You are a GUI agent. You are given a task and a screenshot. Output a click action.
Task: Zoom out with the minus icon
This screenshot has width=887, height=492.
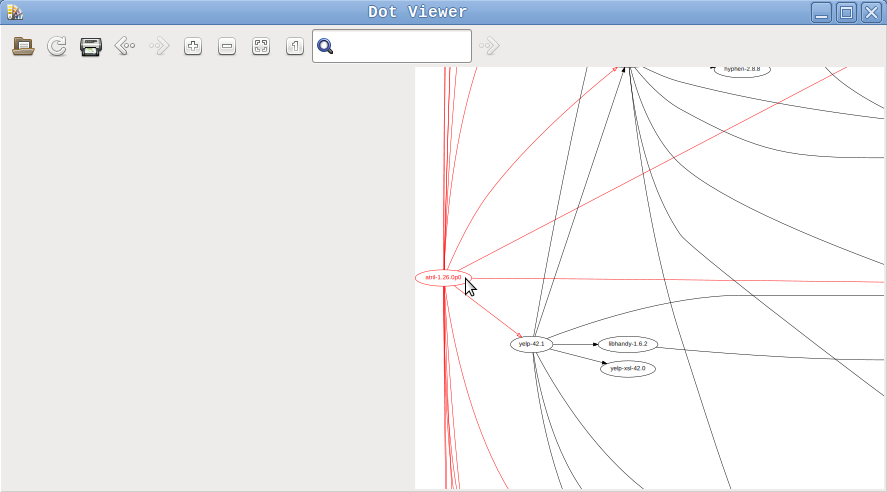227,46
